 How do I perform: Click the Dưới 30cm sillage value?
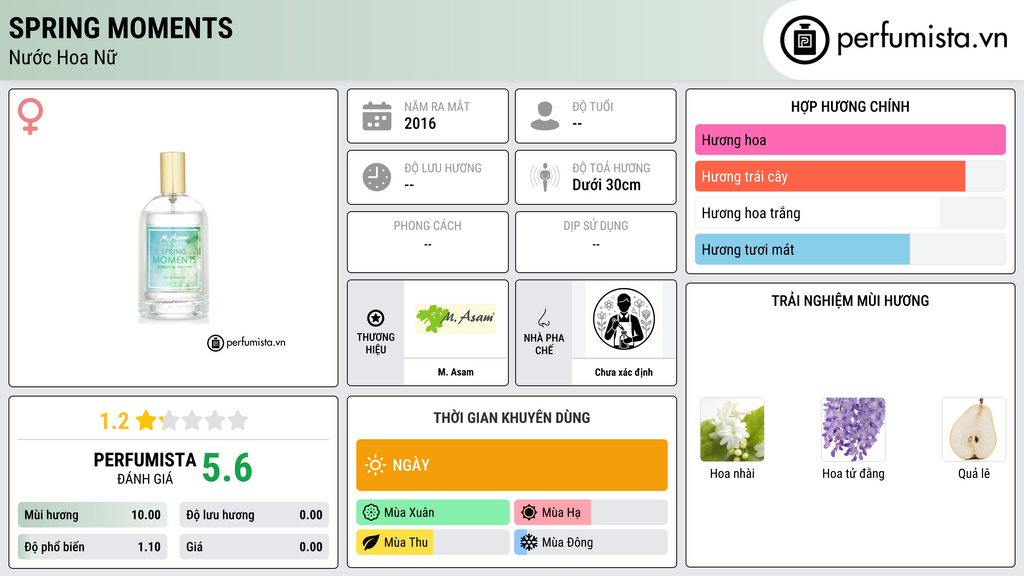(607, 185)
